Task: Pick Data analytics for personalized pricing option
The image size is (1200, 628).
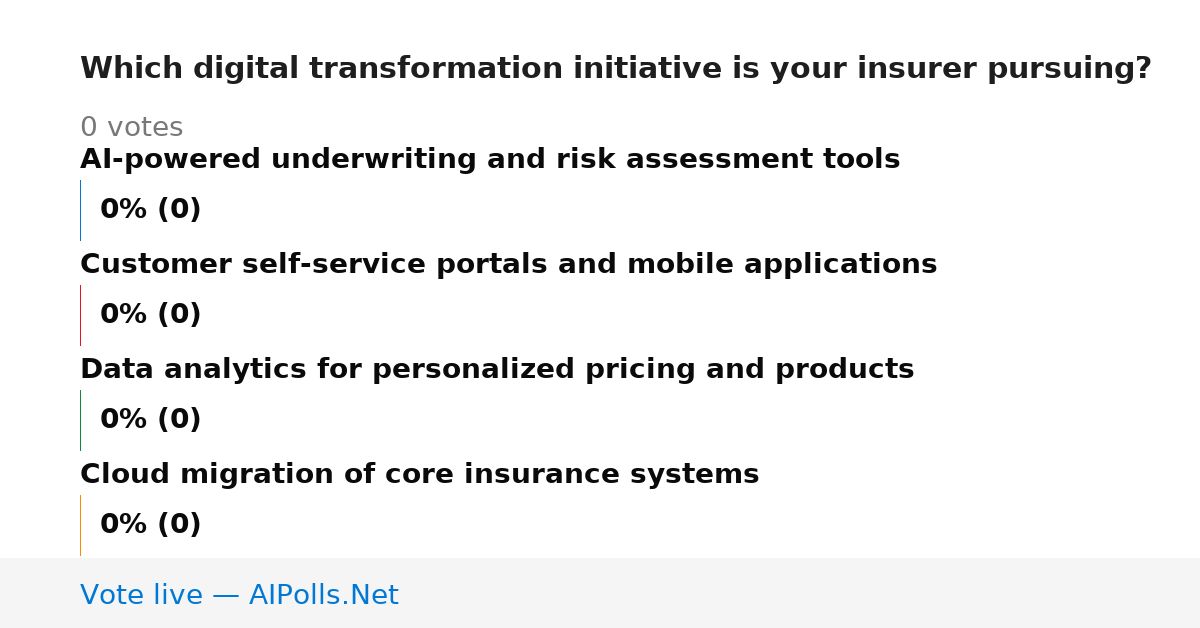Action: click(497, 370)
